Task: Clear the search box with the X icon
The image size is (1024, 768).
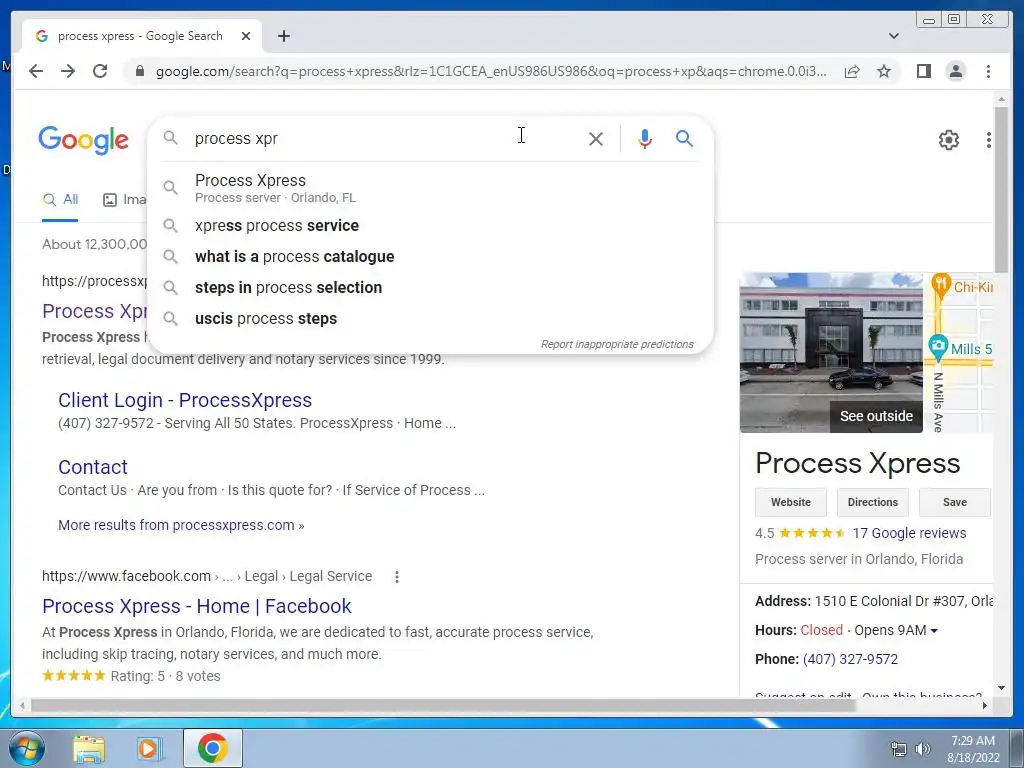Action: click(596, 138)
